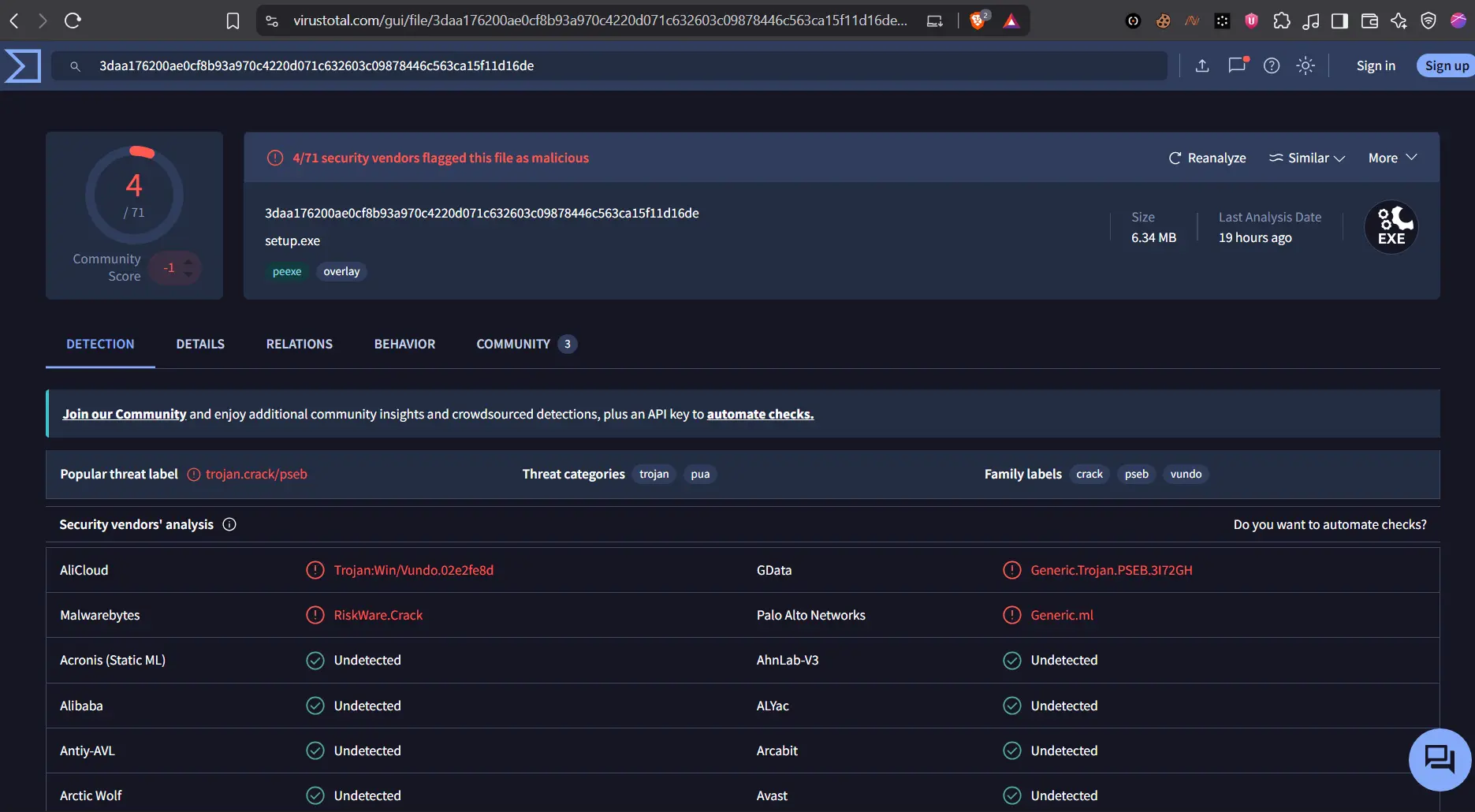Click the browser address bar URL
Viewport: 1475px width, 812px height.
(x=600, y=20)
